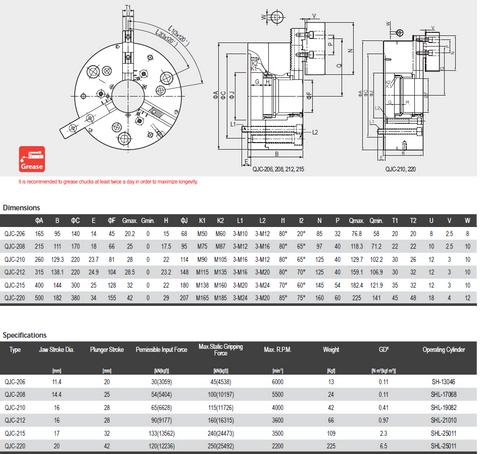Click the K1 column header in Dimensions
The height and width of the screenshot is (454, 480).
(202, 221)
